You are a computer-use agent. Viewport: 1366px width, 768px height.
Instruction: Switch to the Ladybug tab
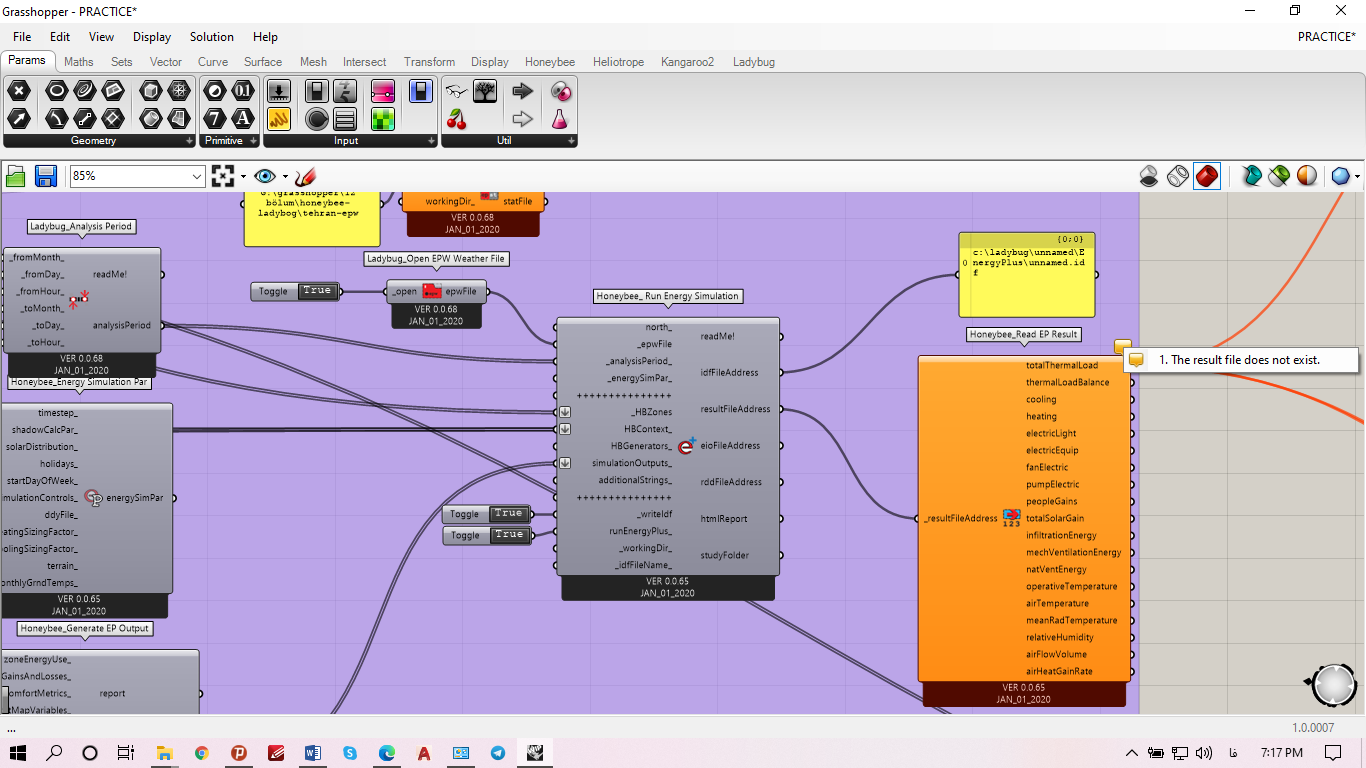[x=754, y=62]
